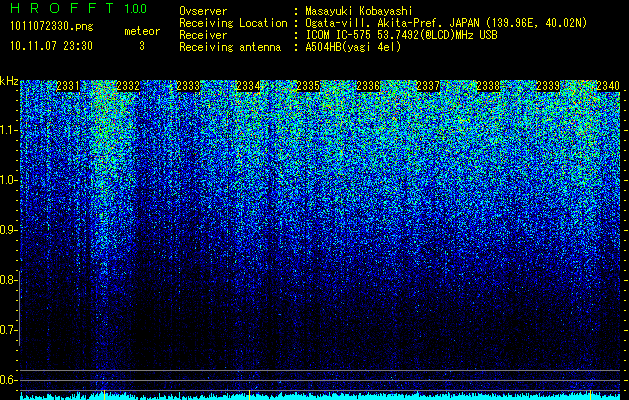Click the meteor count 3
This screenshot has width=629, height=400.
click(x=142, y=46)
